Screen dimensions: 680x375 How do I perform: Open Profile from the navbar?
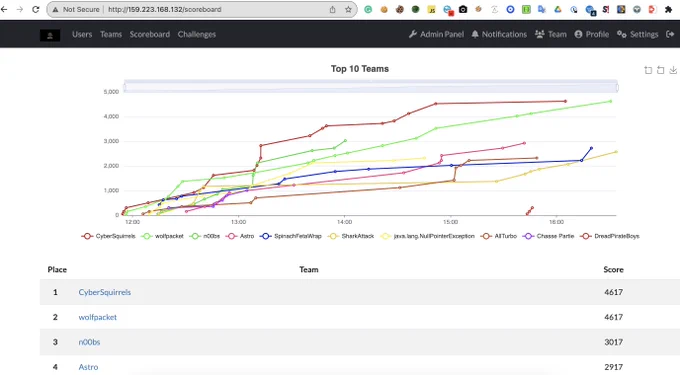point(592,34)
